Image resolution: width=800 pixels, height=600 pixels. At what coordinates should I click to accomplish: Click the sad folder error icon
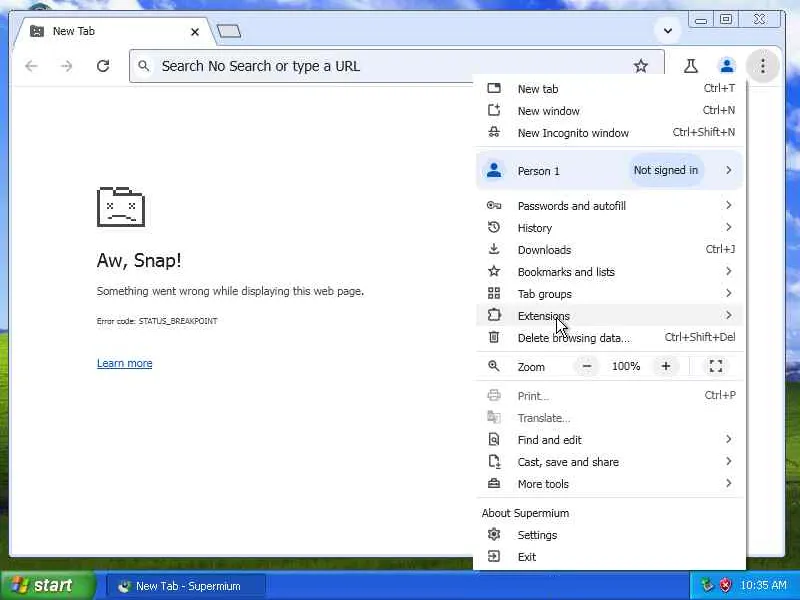[121, 207]
